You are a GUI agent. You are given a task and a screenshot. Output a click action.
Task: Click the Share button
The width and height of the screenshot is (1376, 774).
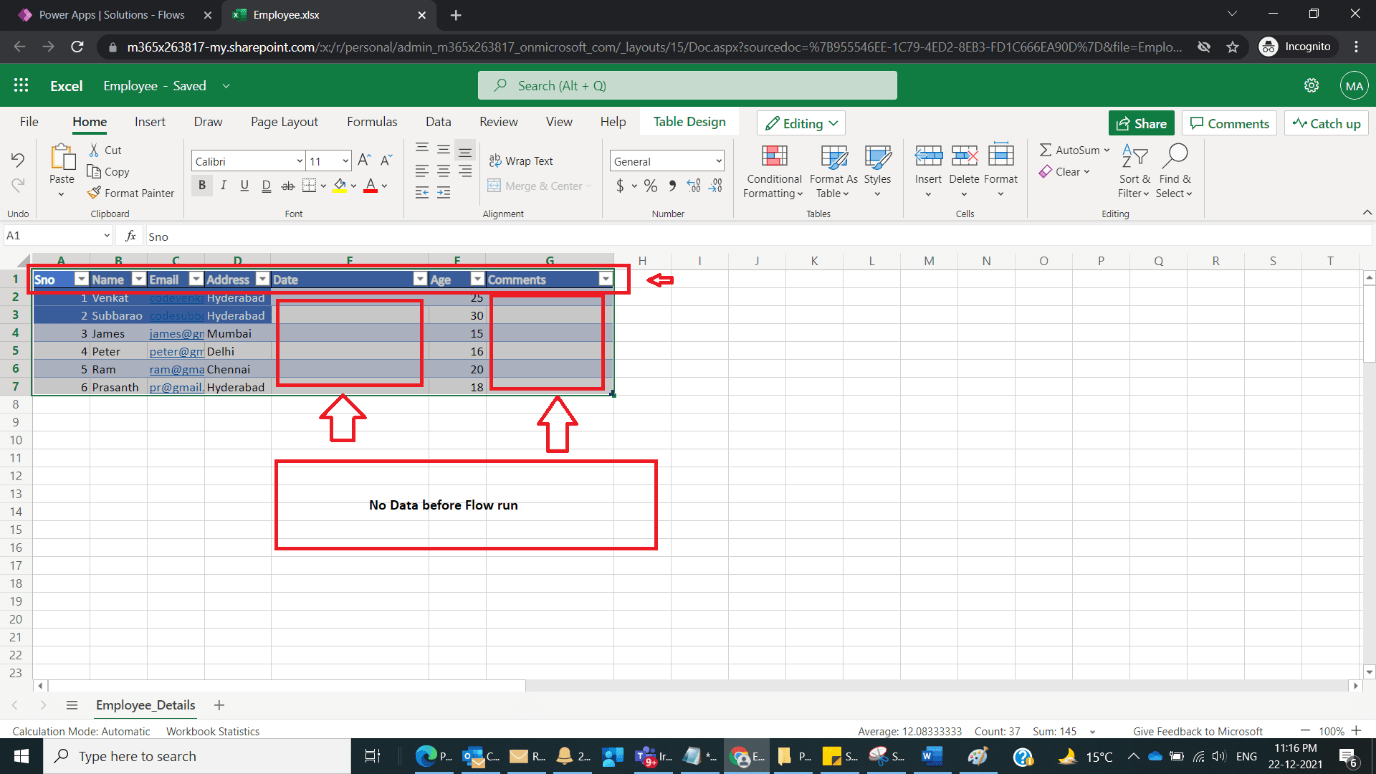tap(1141, 122)
